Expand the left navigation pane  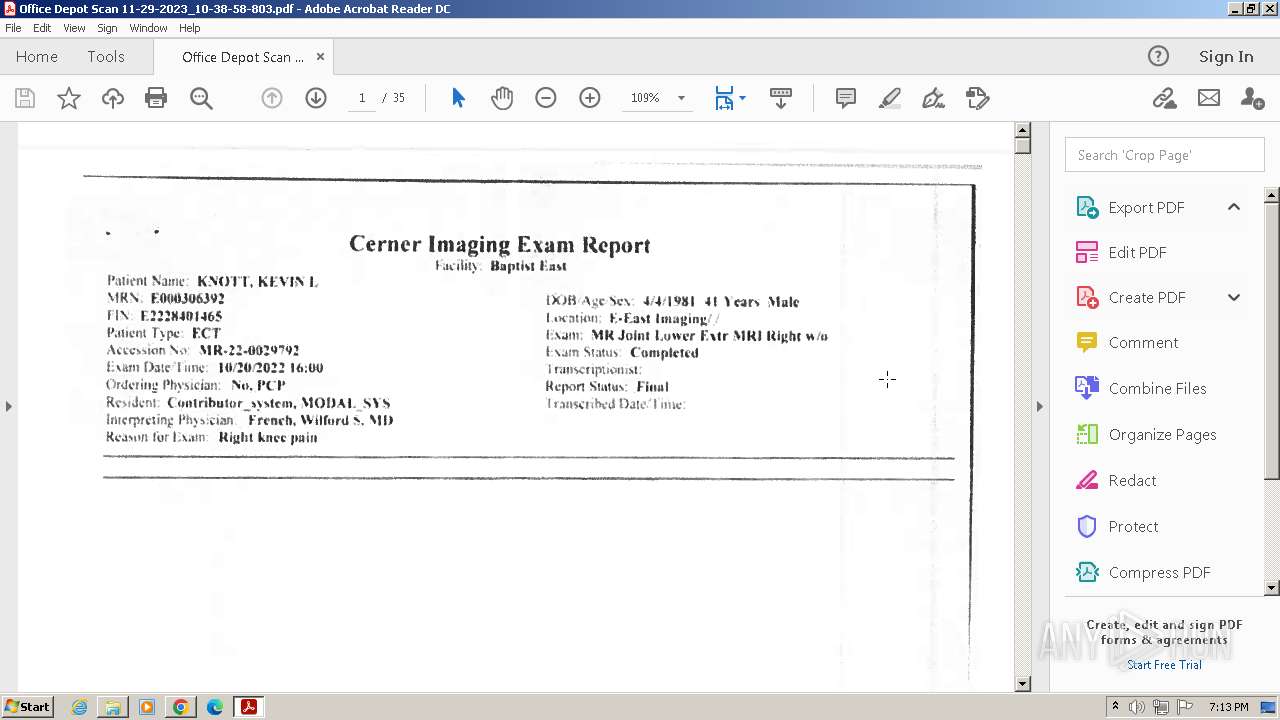8,406
